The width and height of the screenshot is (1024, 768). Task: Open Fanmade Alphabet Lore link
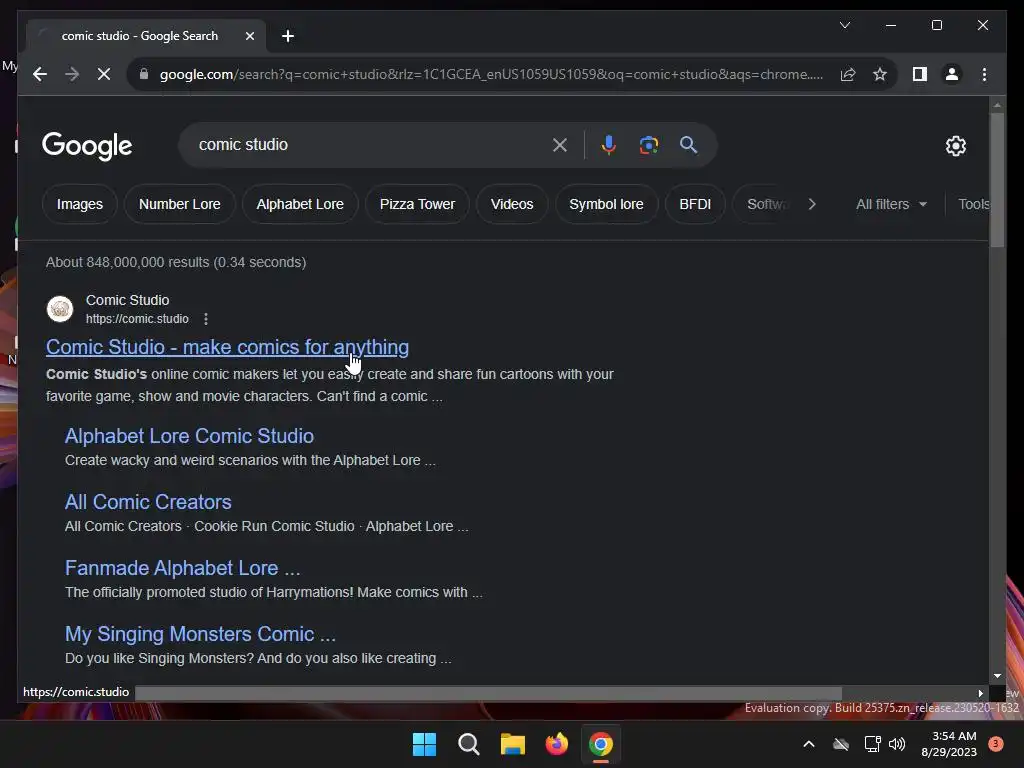tap(183, 568)
